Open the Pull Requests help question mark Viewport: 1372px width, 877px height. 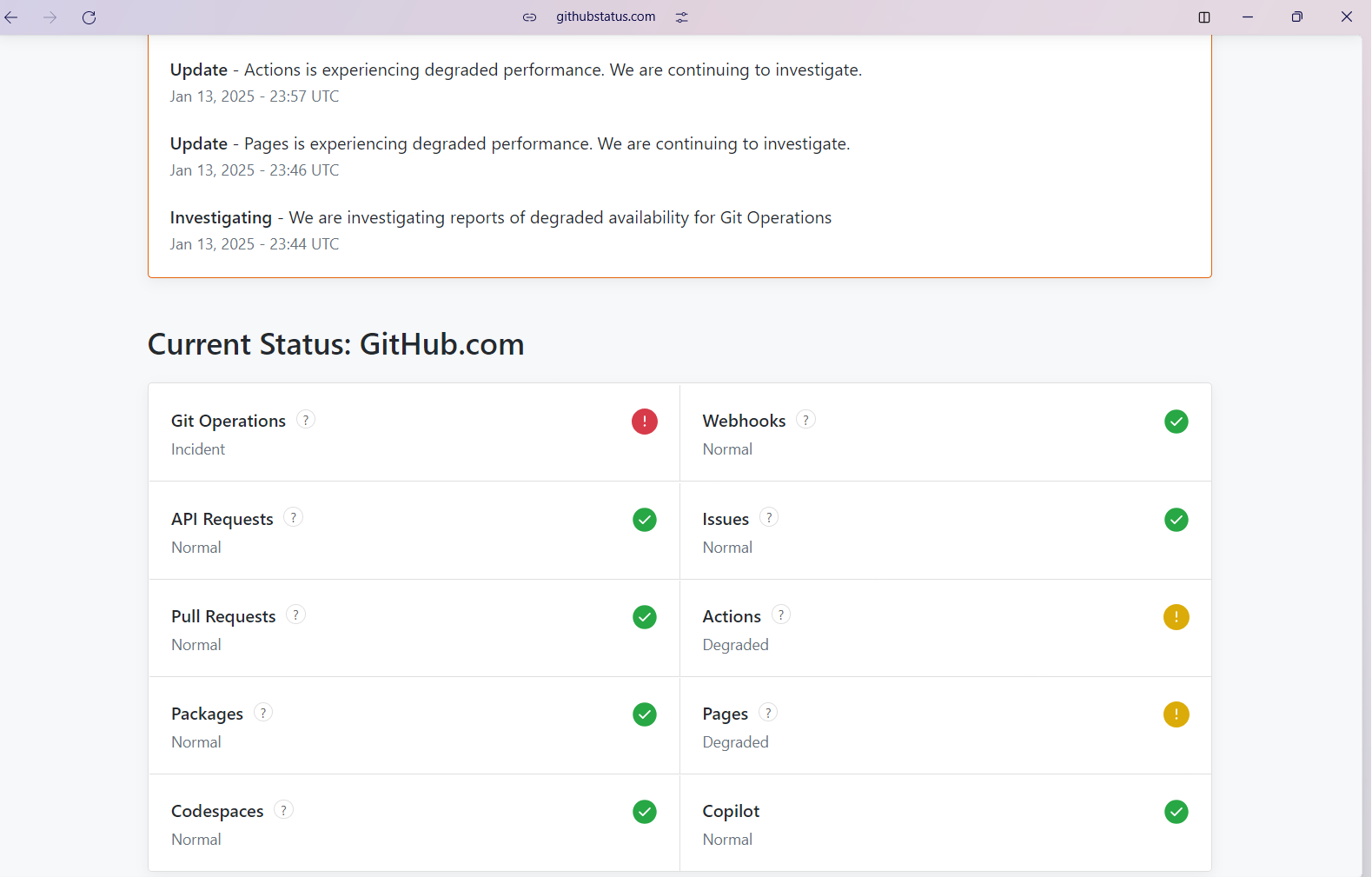coord(296,615)
